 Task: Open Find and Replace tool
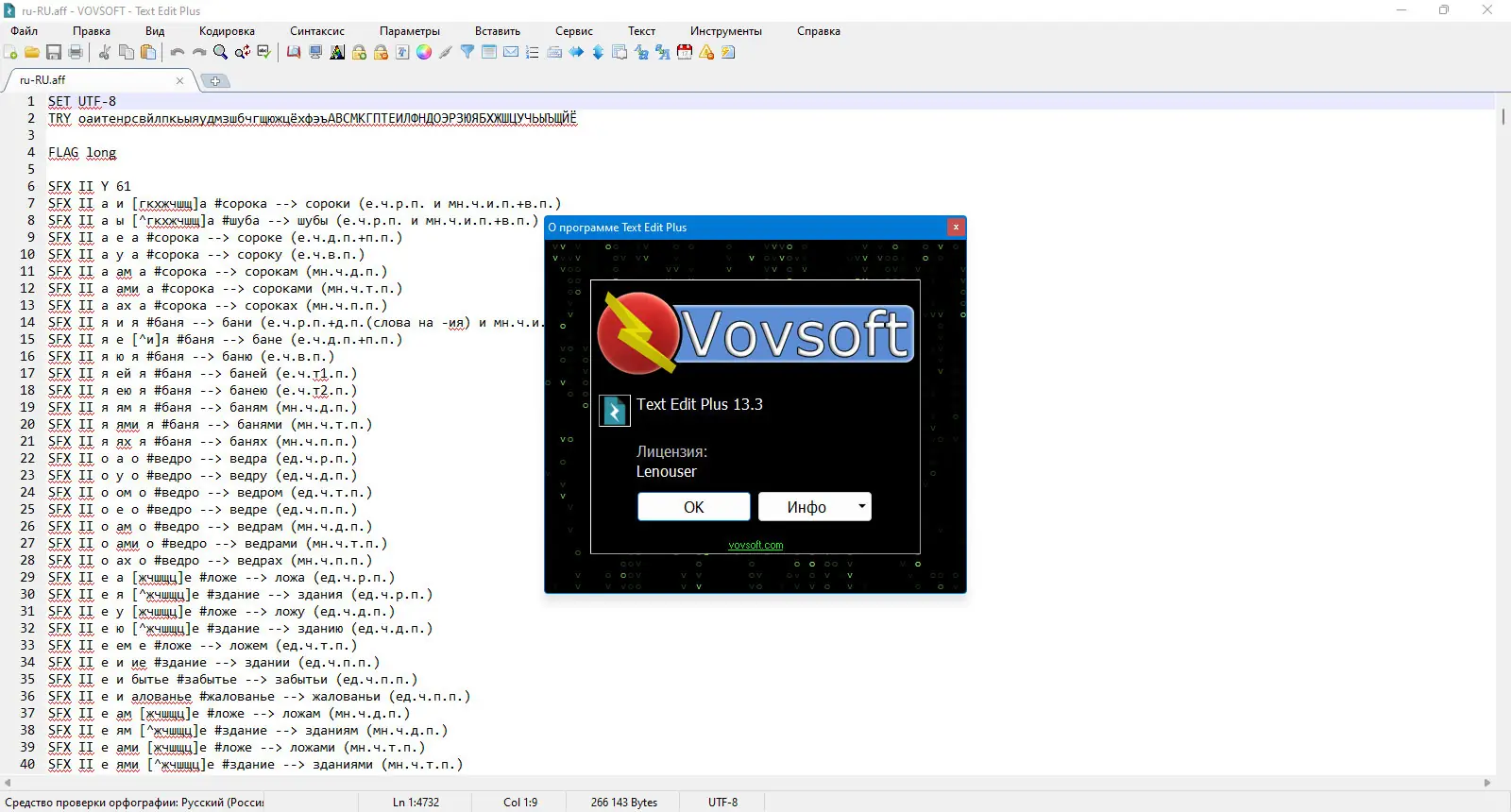(x=243, y=53)
